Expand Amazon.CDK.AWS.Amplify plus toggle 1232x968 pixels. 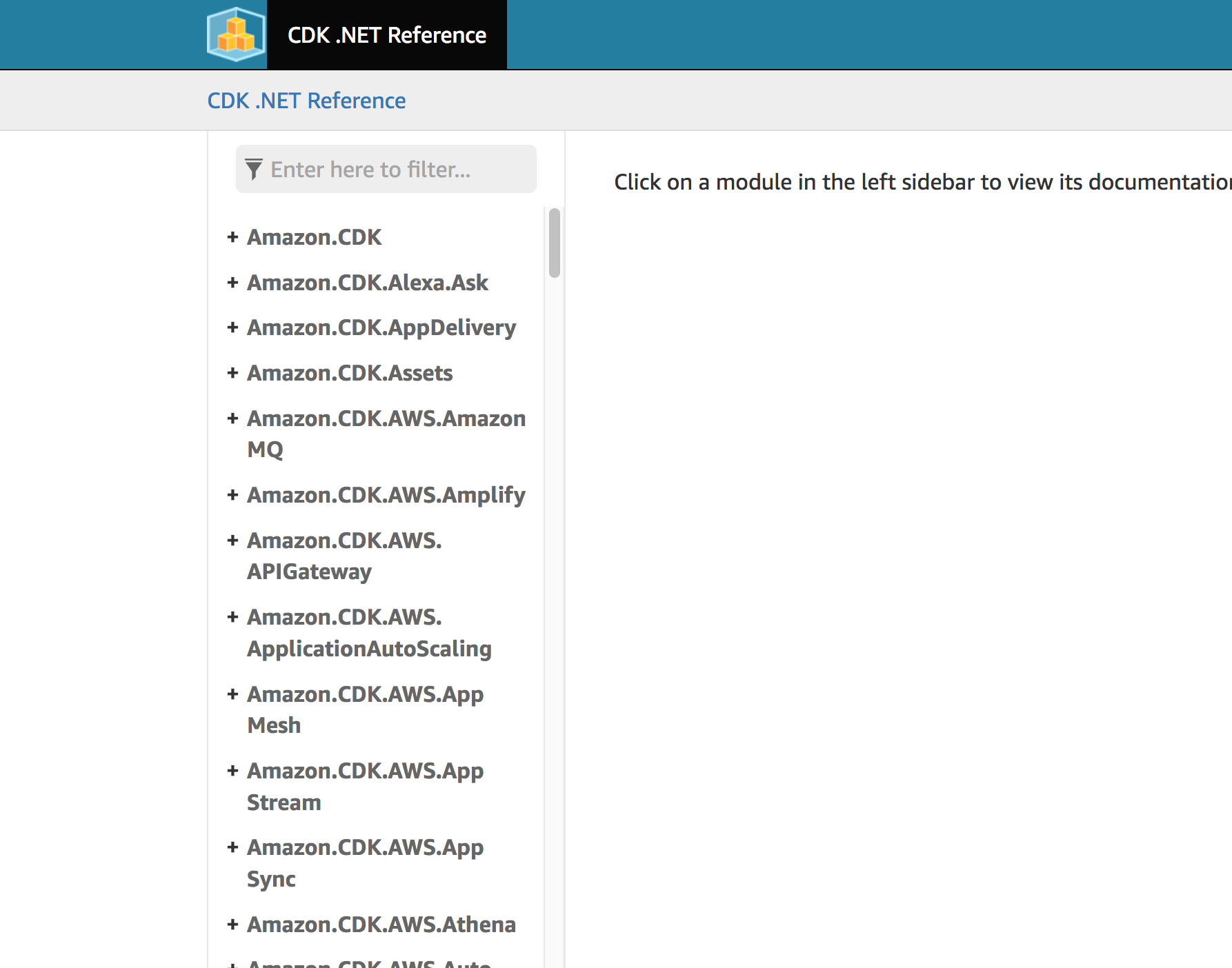pyautogui.click(x=232, y=495)
